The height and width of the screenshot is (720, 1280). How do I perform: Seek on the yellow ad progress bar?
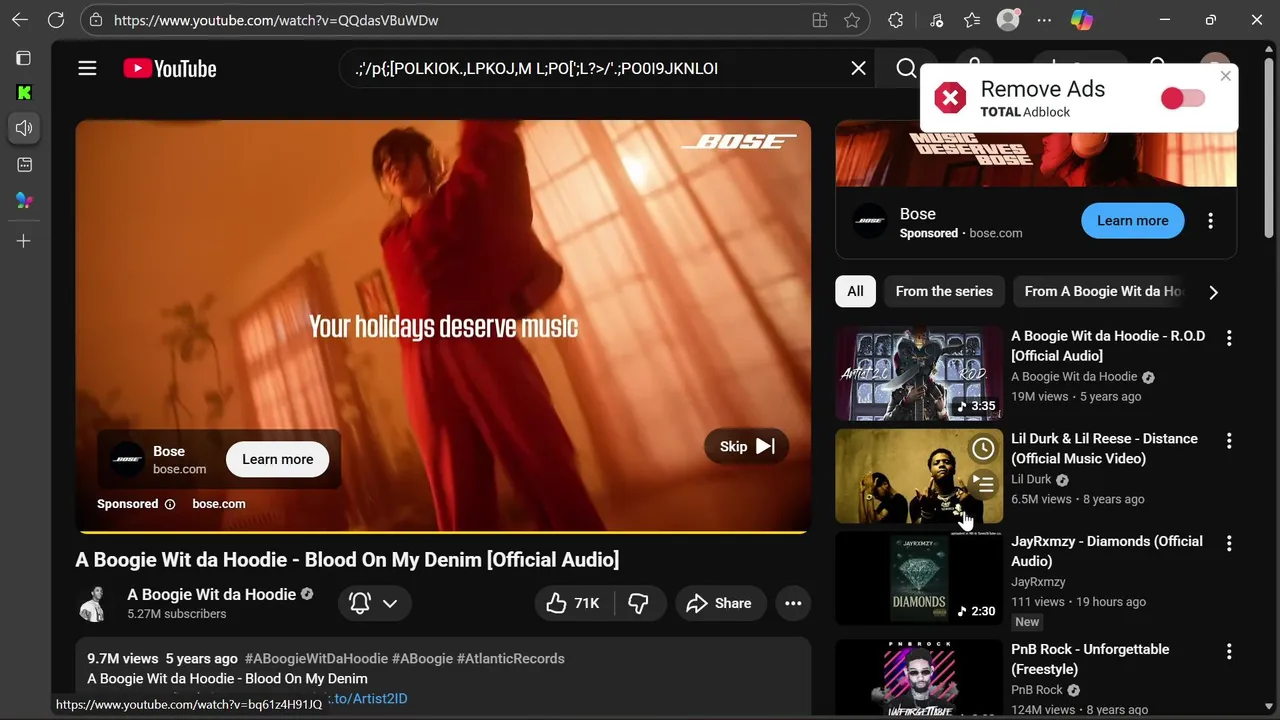pyautogui.click(x=443, y=532)
